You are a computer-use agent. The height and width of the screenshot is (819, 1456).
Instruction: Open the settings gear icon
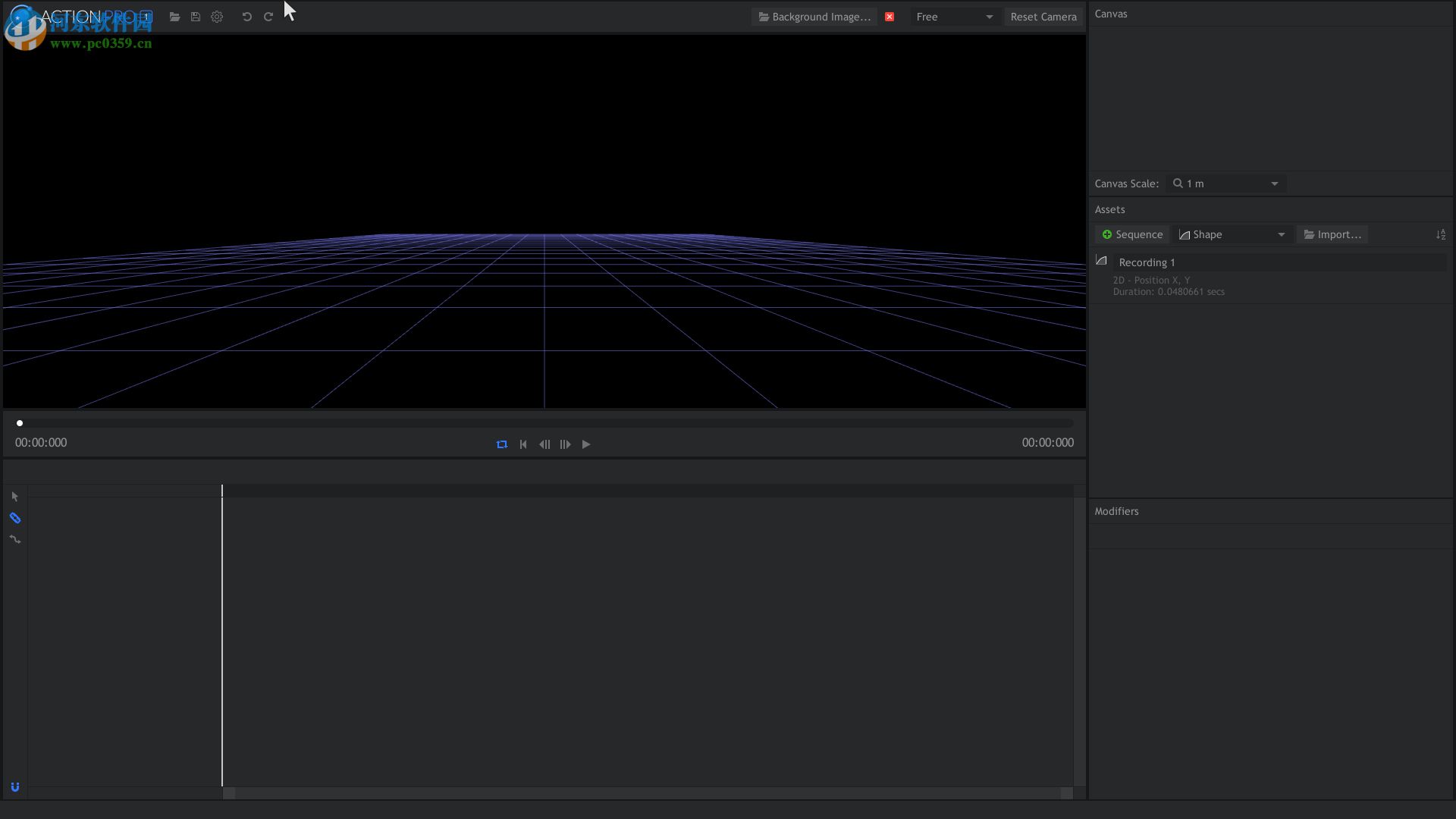coord(217,17)
